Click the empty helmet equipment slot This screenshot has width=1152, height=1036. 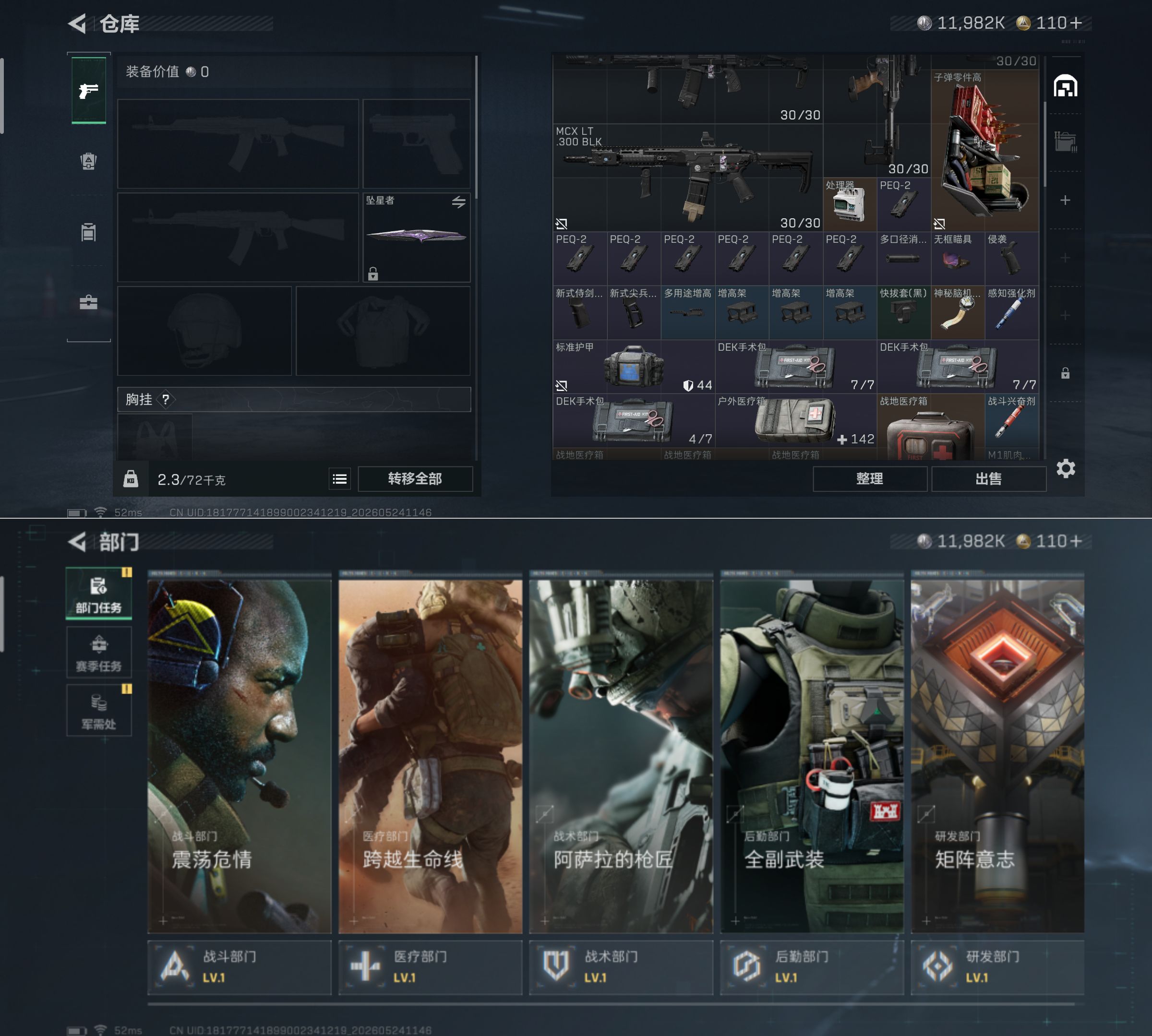point(204,331)
